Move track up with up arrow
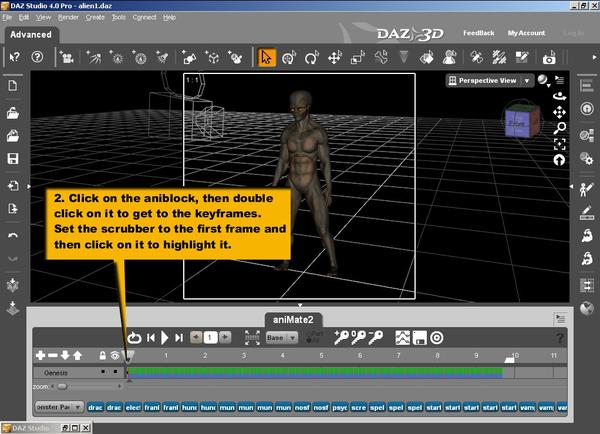The image size is (600, 434). click(x=77, y=356)
